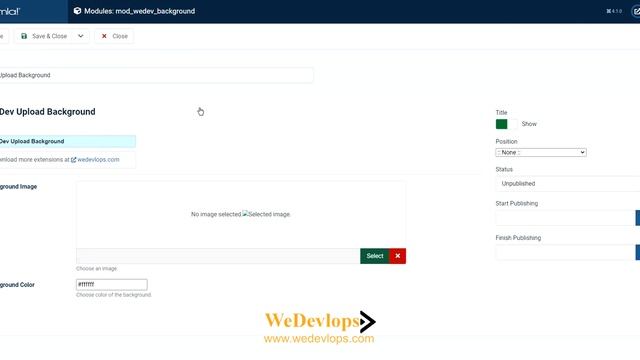This screenshot has width=640, height=360.
Task: Click the 'Choose color of the background.' hint
Action: click(114, 295)
